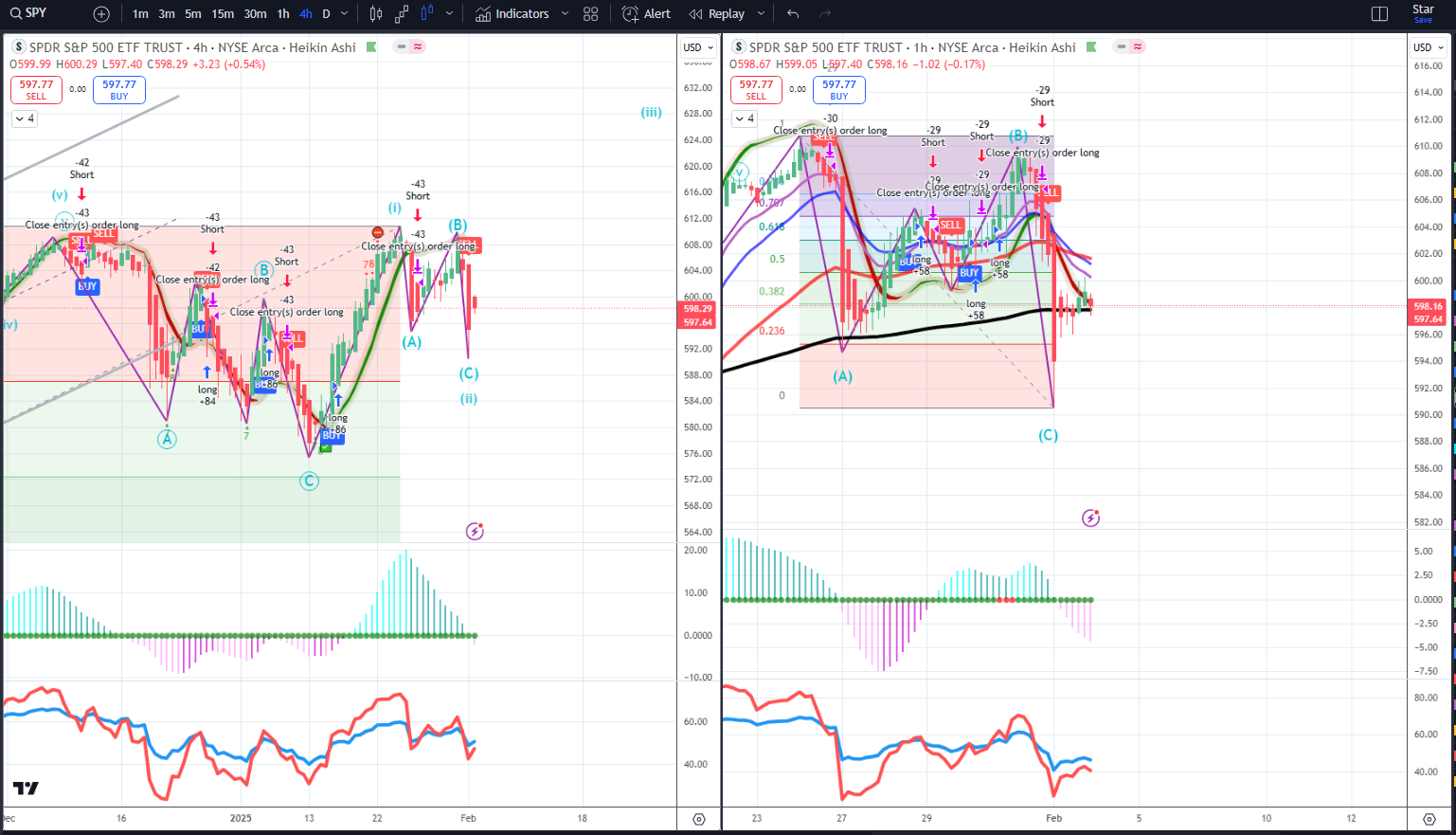Viewport: 1456px width, 835px height.
Task: Select the 1h timeframe
Action: pyautogui.click(x=283, y=14)
